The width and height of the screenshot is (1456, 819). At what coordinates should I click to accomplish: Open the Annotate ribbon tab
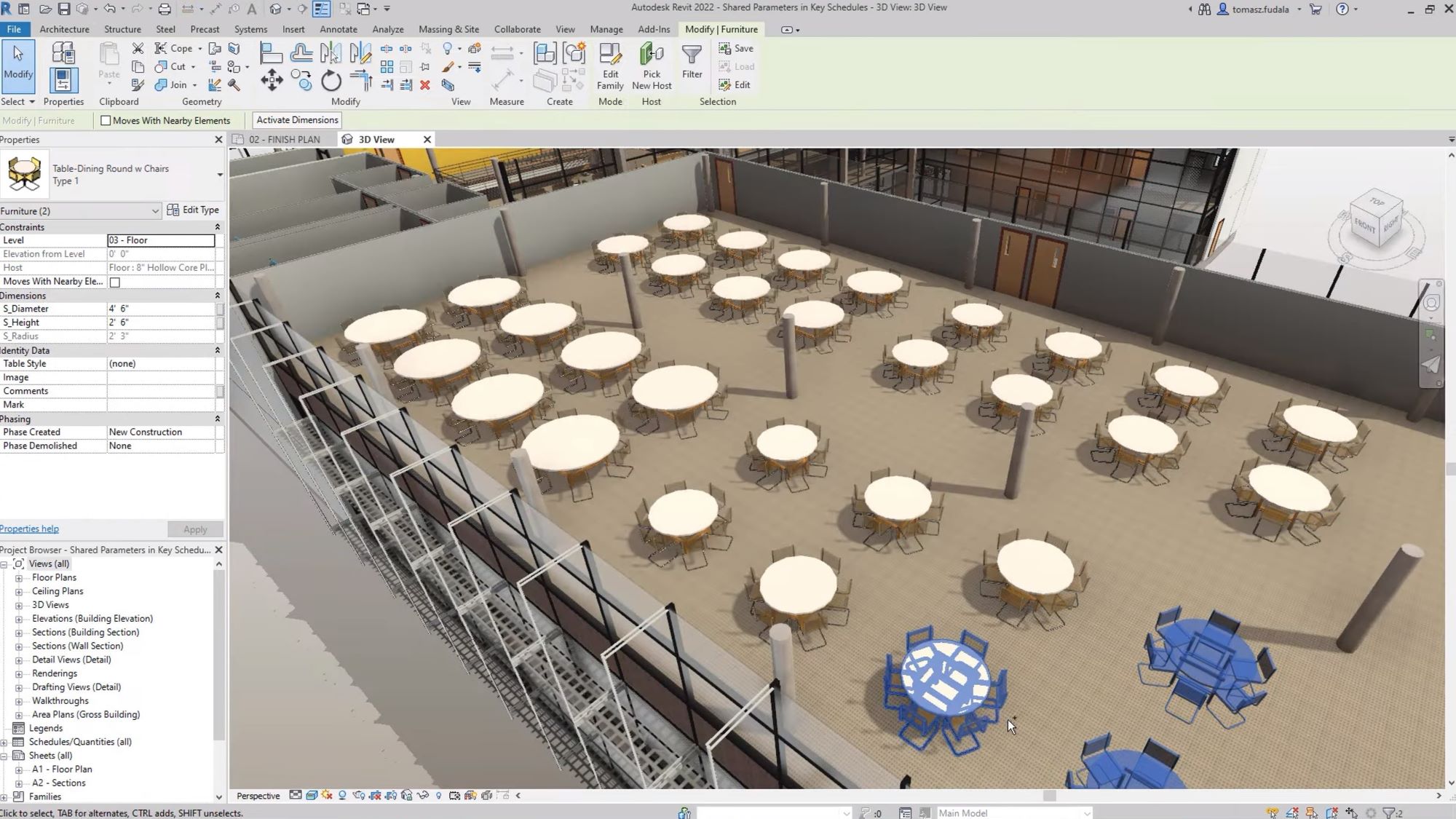[x=337, y=28]
